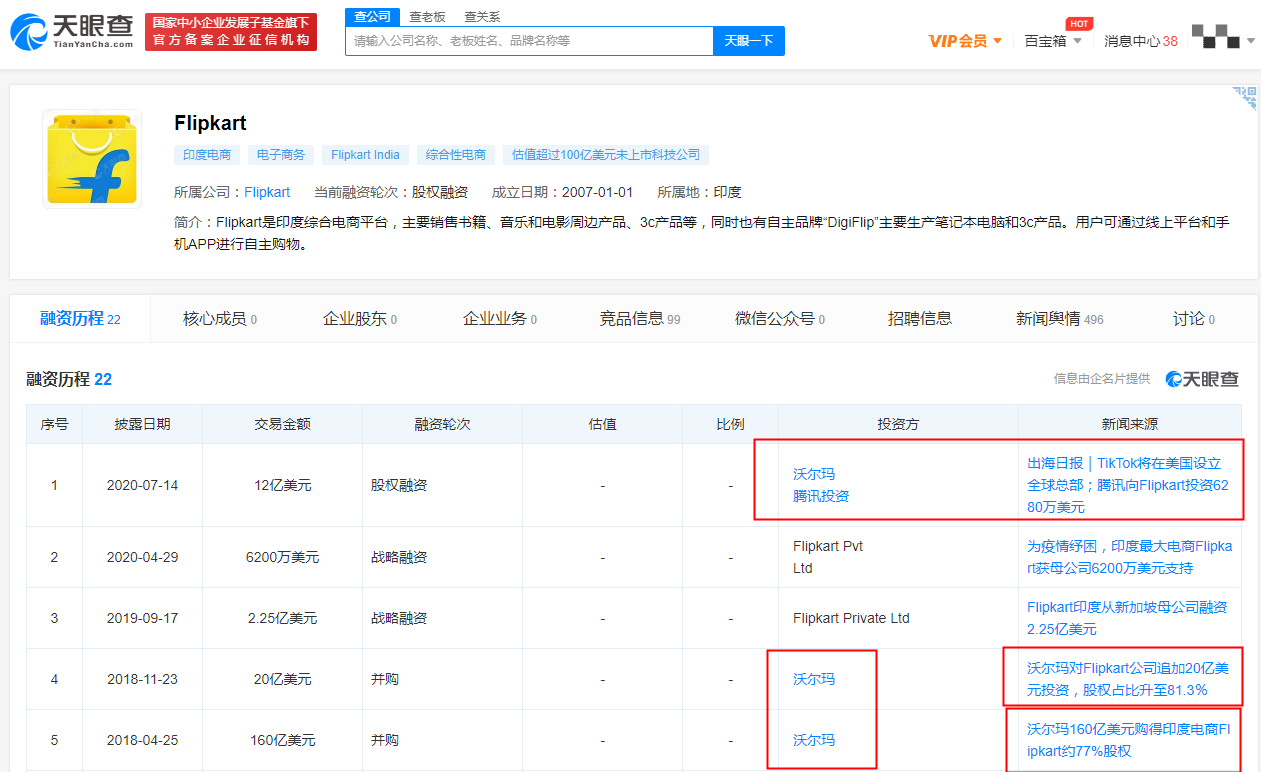The width and height of the screenshot is (1261, 772).
Task: Click the 12亿美元 transaction amount cell
Action: (283, 485)
